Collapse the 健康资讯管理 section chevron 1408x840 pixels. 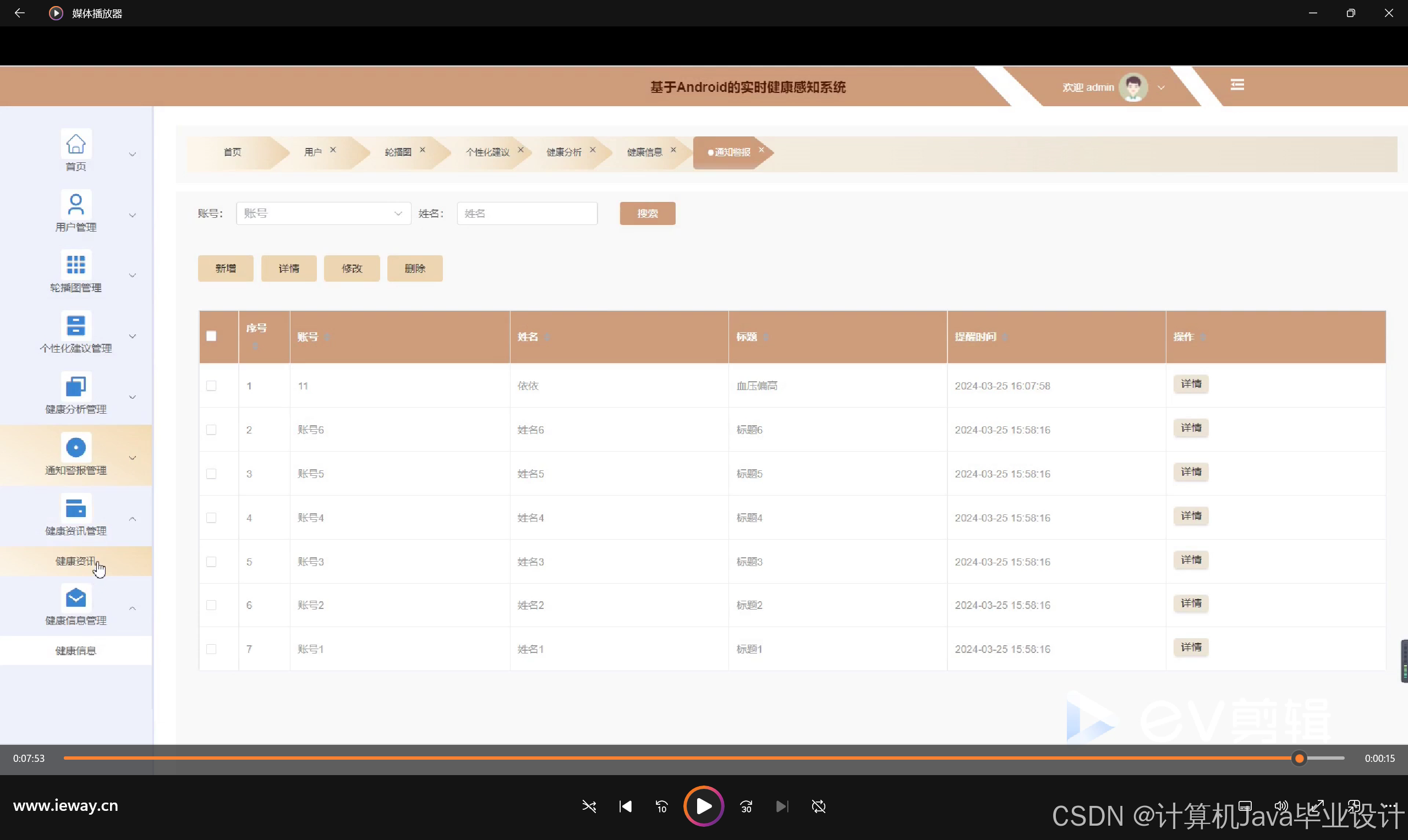[x=133, y=519]
